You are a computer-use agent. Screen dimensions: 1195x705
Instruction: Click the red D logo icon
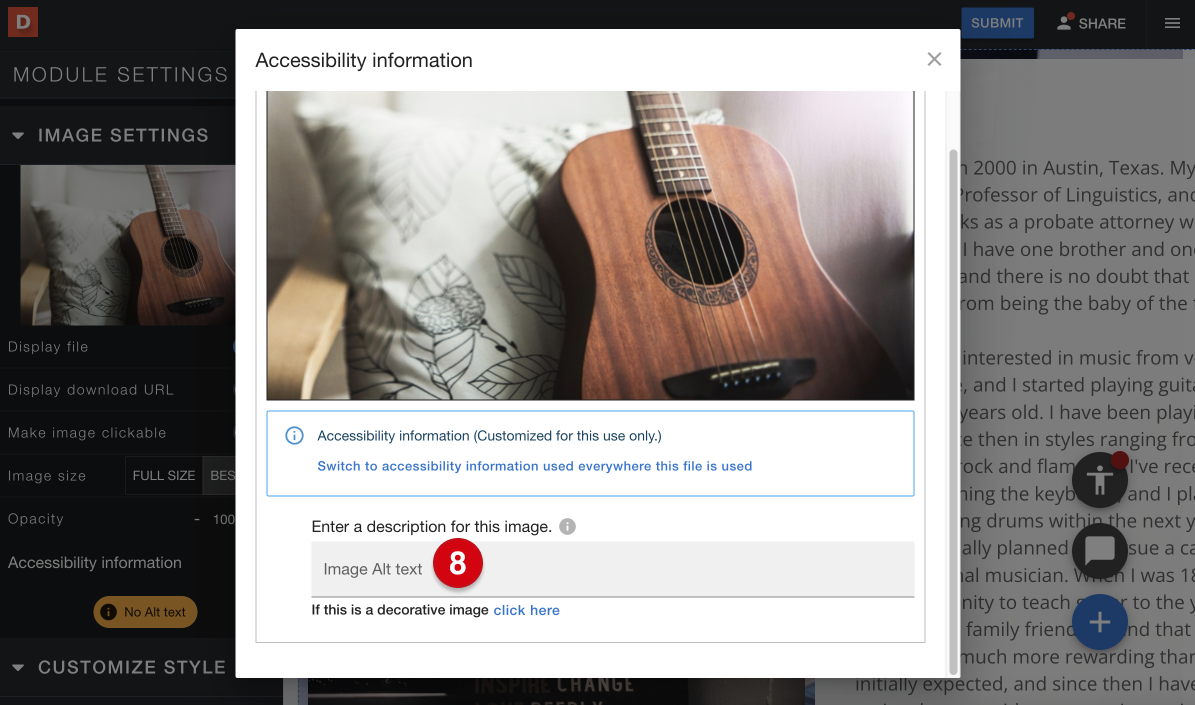(x=23, y=22)
